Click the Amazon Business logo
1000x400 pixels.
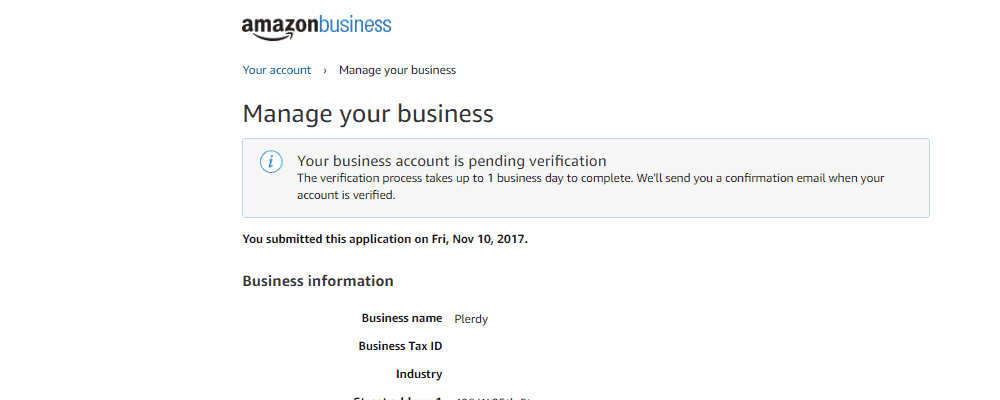tap(316, 27)
